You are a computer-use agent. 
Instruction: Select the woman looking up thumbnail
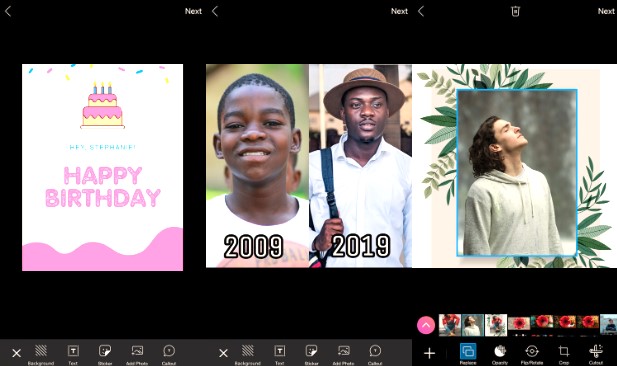473,325
